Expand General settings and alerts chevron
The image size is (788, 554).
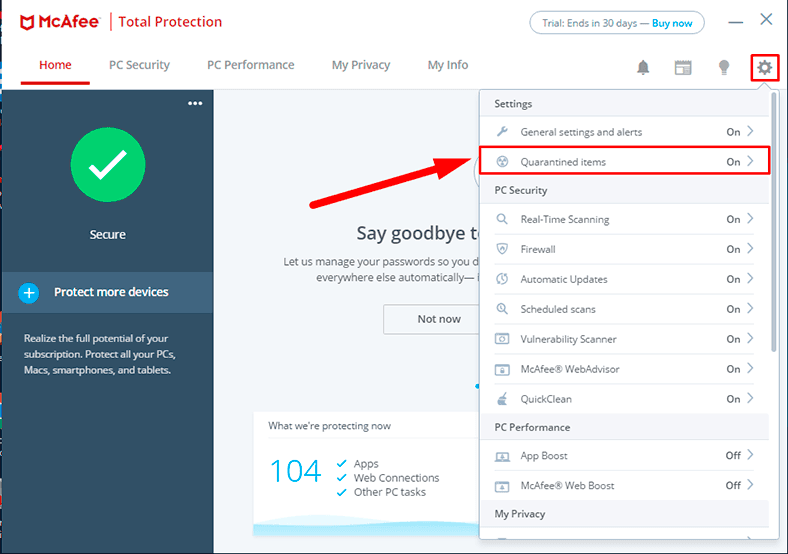(x=751, y=131)
